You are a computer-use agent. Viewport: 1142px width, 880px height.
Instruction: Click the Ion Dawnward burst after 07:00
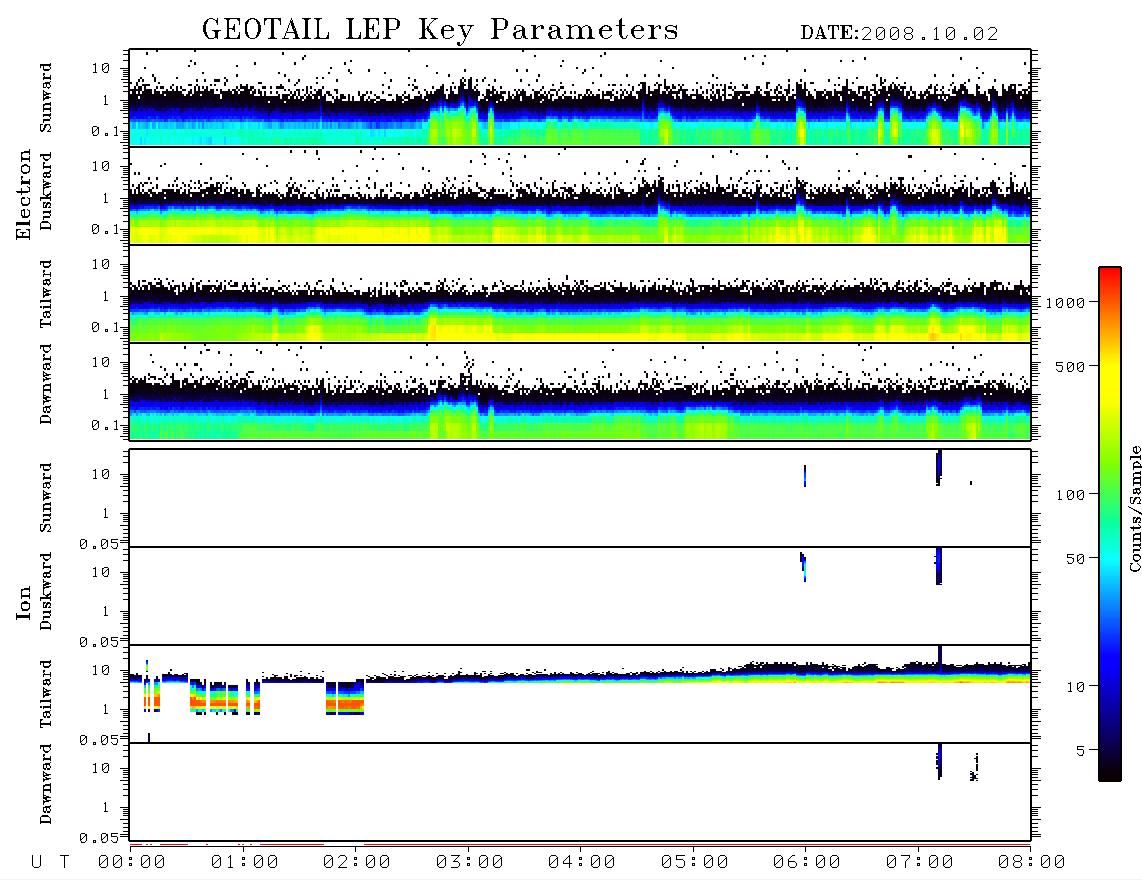pos(939,762)
